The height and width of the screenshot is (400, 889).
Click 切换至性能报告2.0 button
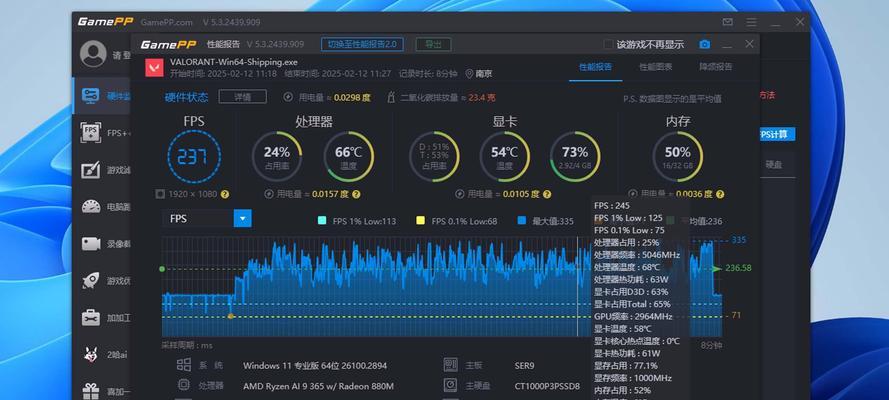(362, 44)
